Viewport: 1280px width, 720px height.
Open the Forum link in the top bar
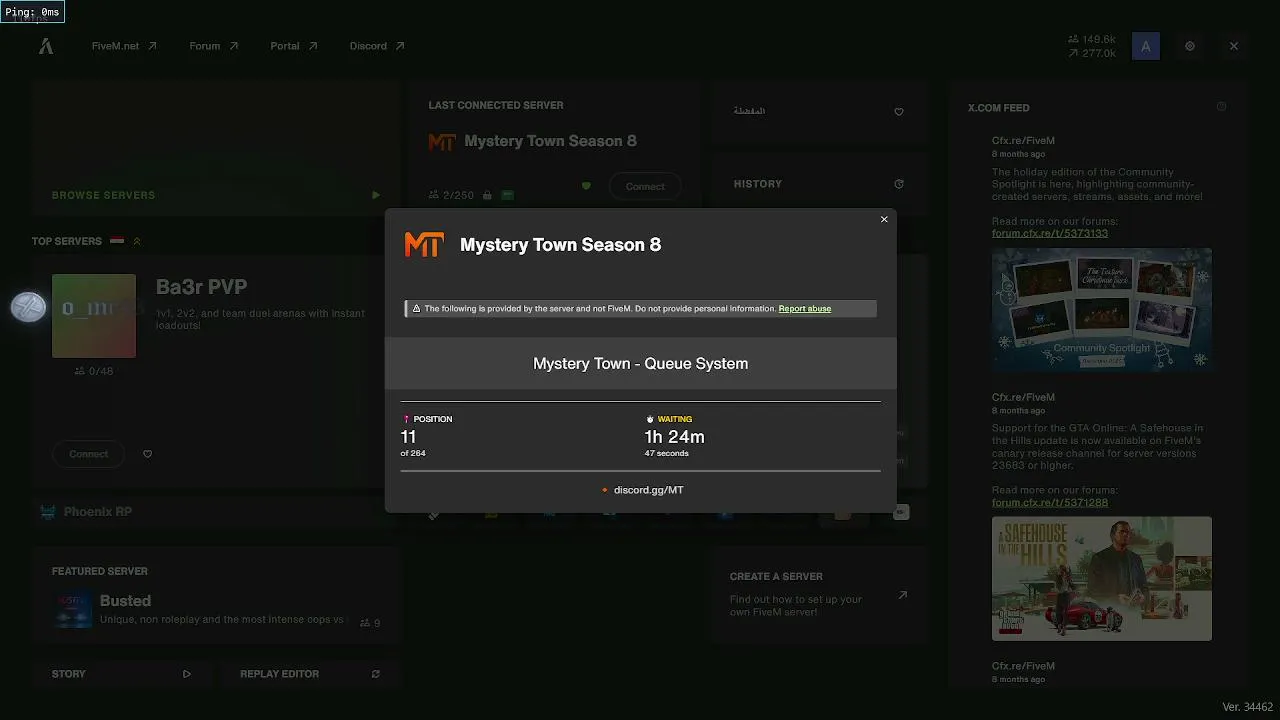[x=214, y=46]
